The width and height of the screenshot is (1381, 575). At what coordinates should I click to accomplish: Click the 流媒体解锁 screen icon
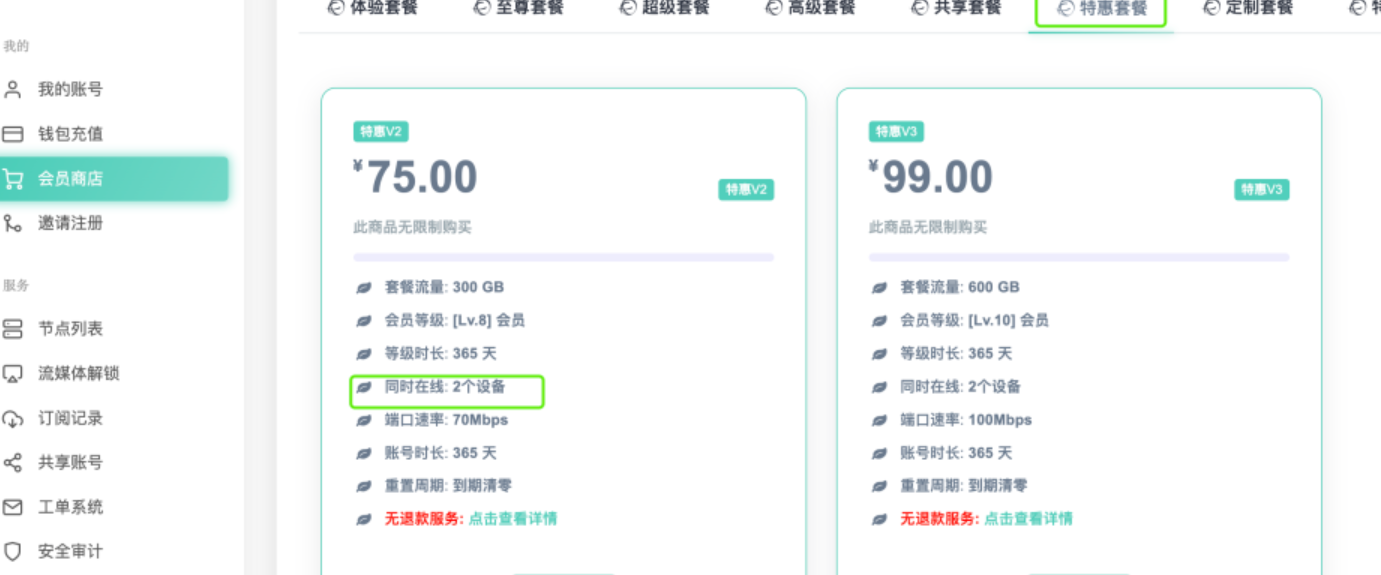coord(13,374)
